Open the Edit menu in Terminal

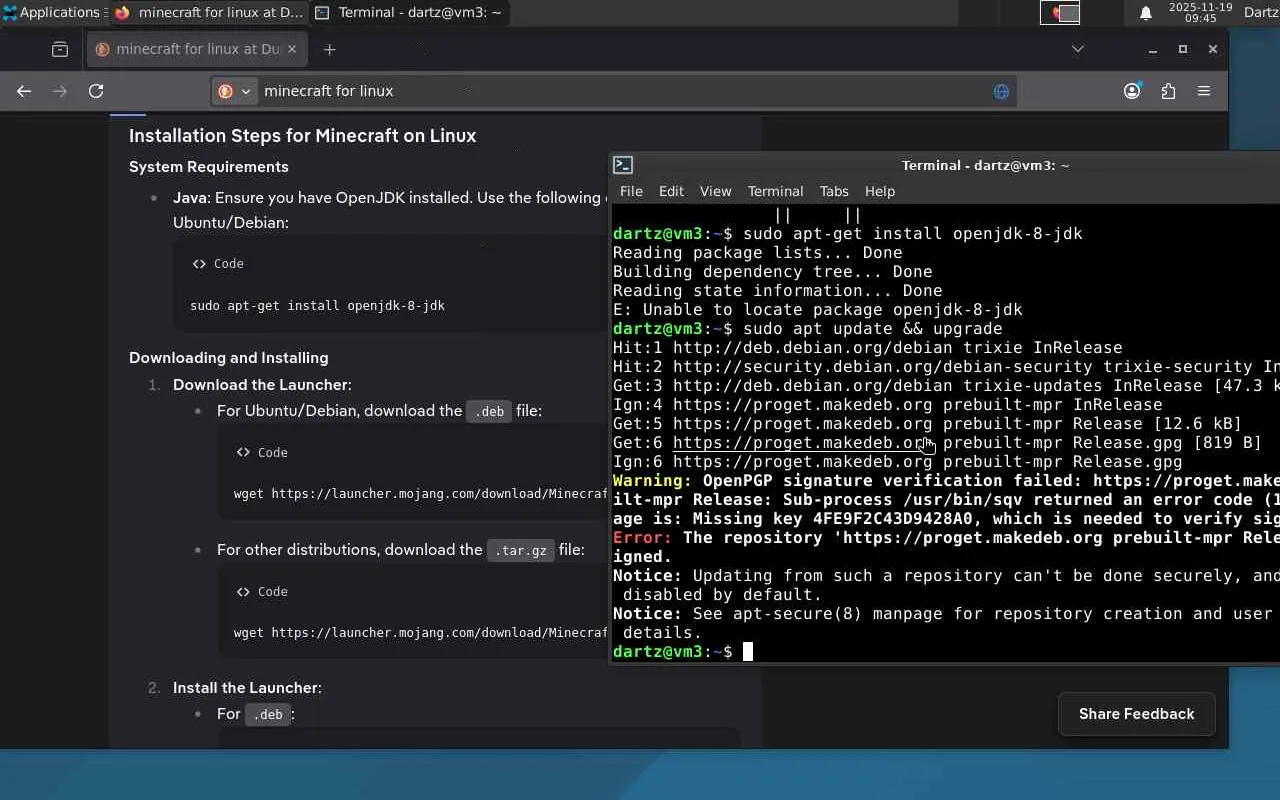pyautogui.click(x=671, y=191)
